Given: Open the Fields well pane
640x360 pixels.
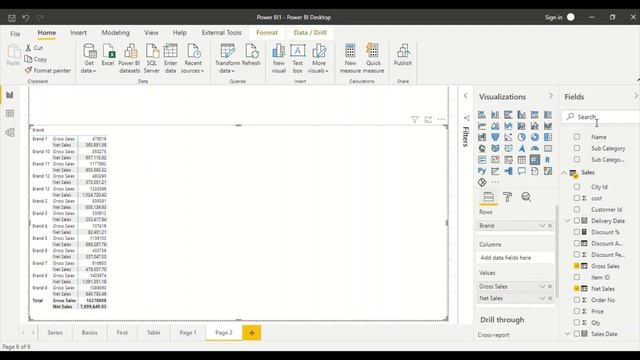Looking at the screenshot, I should pyautogui.click(x=489, y=197).
